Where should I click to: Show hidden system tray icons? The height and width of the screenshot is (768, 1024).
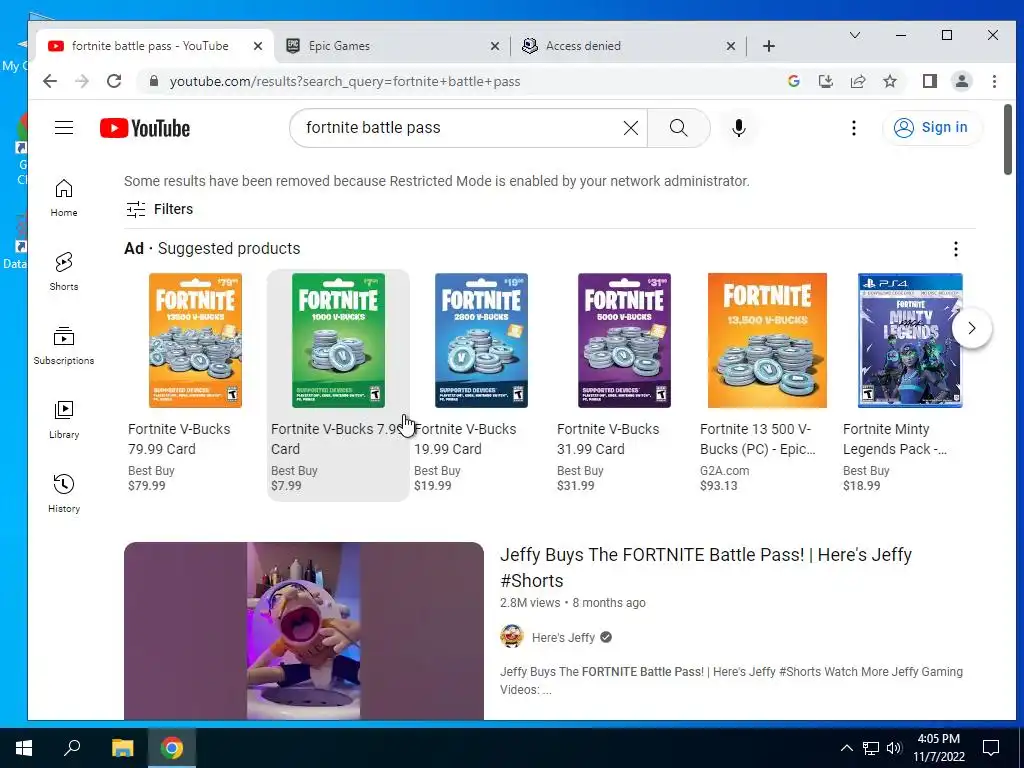pos(846,748)
